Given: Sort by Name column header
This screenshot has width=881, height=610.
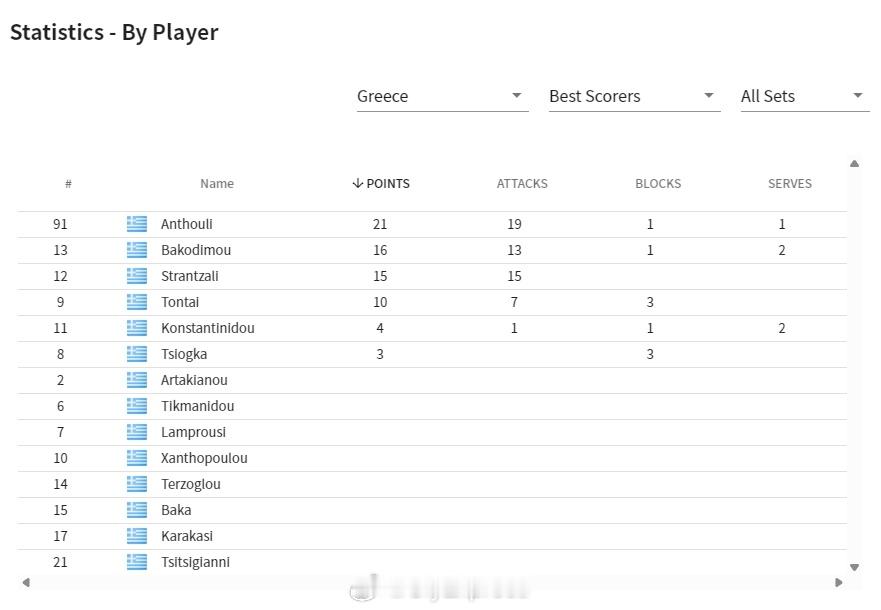Looking at the screenshot, I should [x=217, y=184].
